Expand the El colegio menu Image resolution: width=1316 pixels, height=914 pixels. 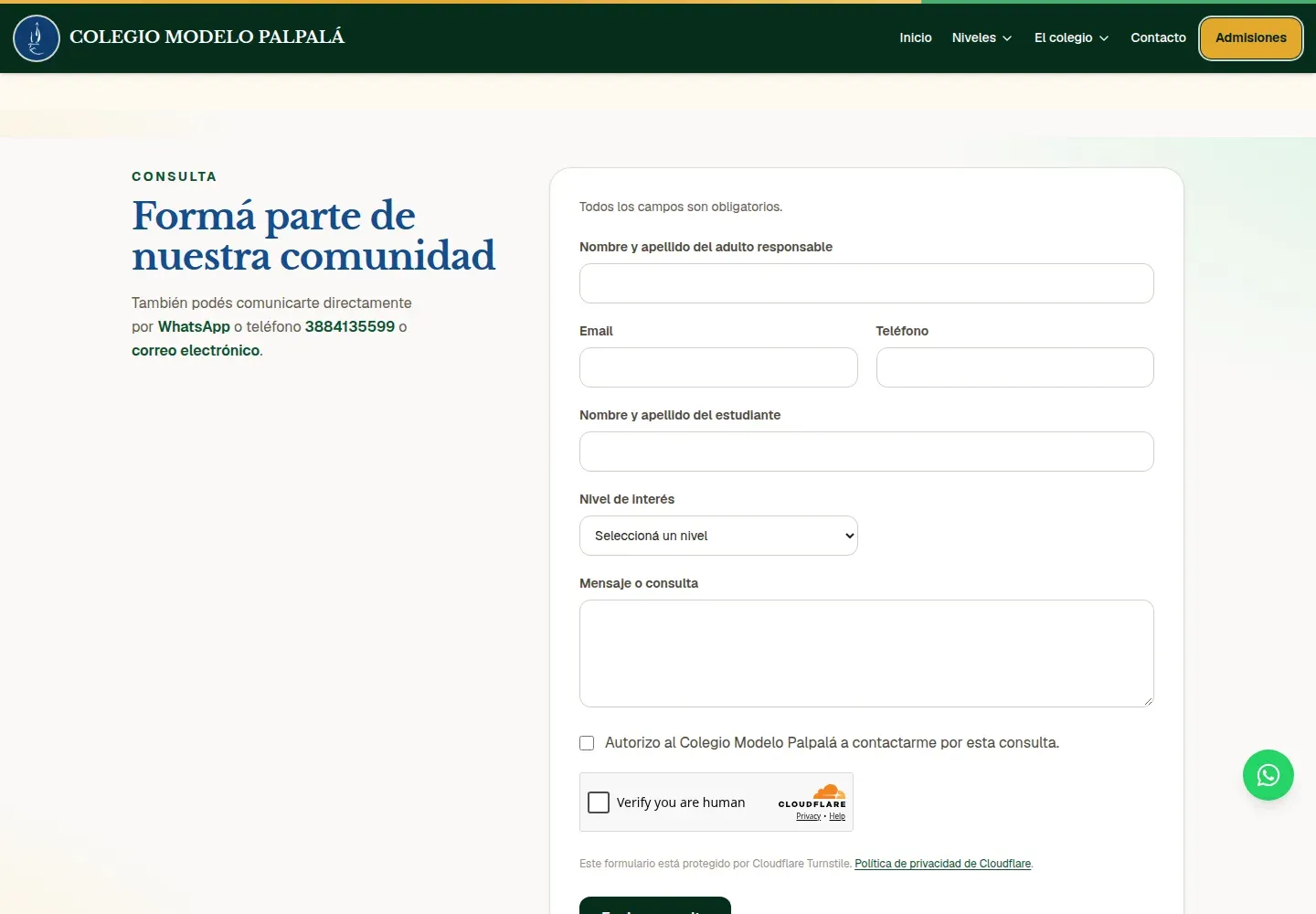1071,38
